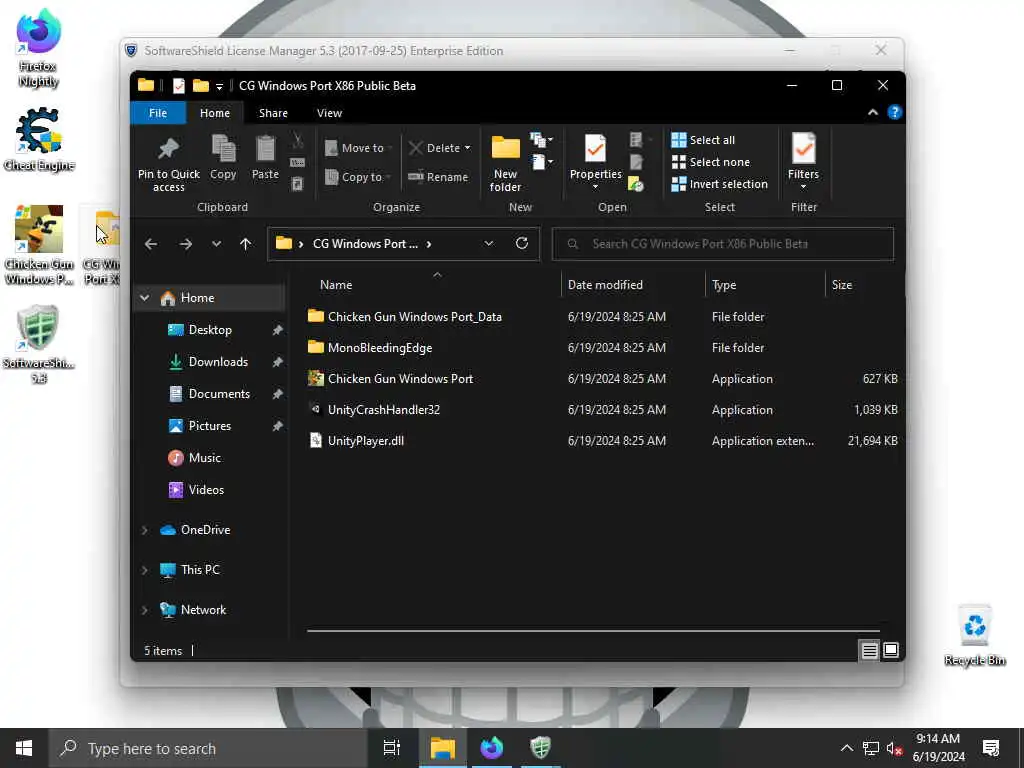Open the File menu tab
The image size is (1024, 768).
tap(158, 113)
